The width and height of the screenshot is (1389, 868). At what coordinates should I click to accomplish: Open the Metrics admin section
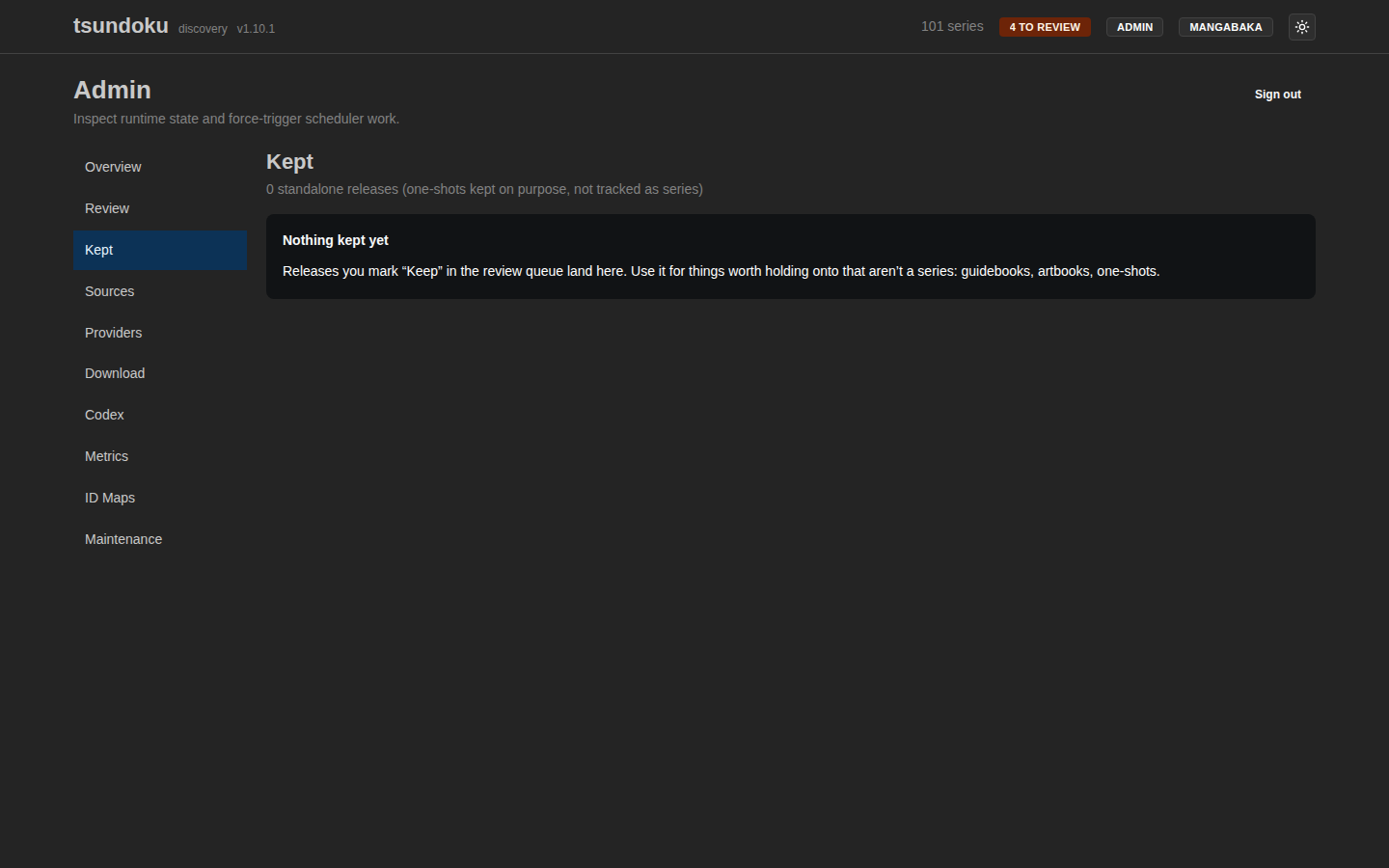[x=160, y=456]
